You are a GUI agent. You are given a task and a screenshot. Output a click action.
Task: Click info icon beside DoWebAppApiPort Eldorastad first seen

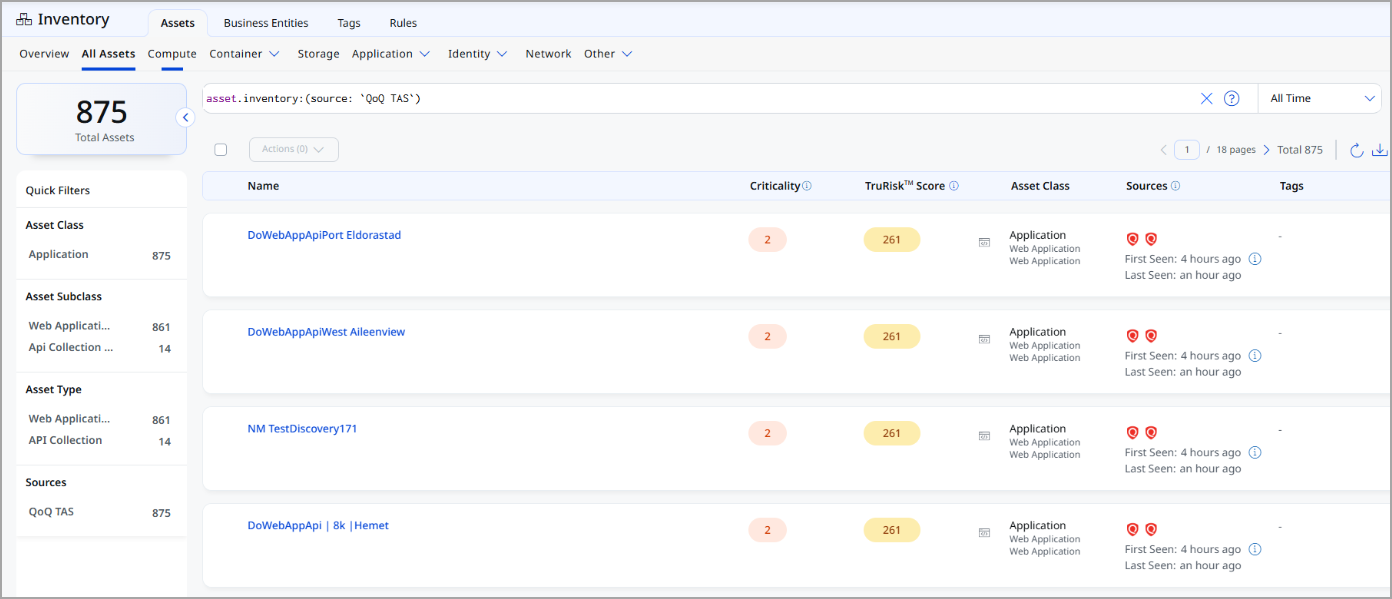1255,259
